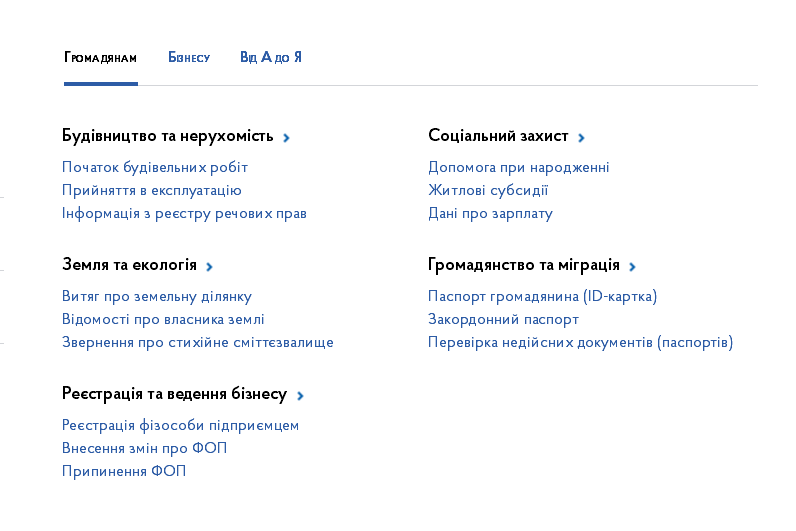Open Витяг про земельну ділянку
Image resolution: width=796 pixels, height=531 pixels.
pos(157,296)
